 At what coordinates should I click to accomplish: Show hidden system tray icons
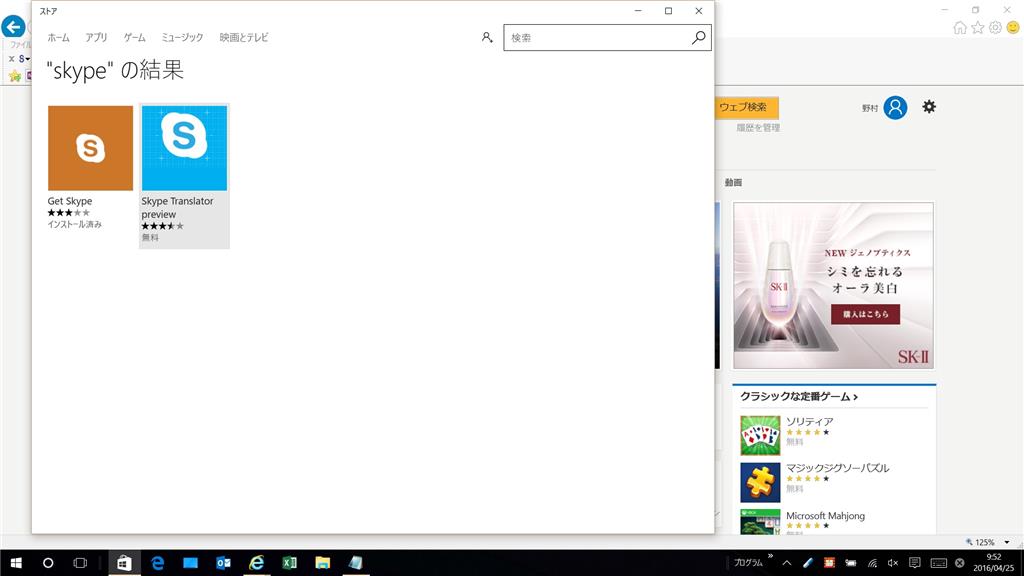pos(787,563)
